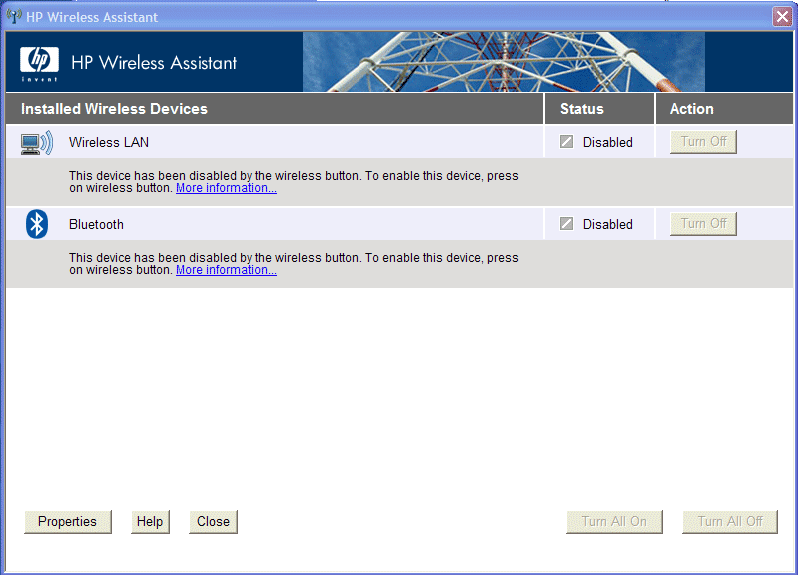Image resolution: width=798 pixels, height=575 pixels.
Task: Click the Status column header
Action: point(582,109)
